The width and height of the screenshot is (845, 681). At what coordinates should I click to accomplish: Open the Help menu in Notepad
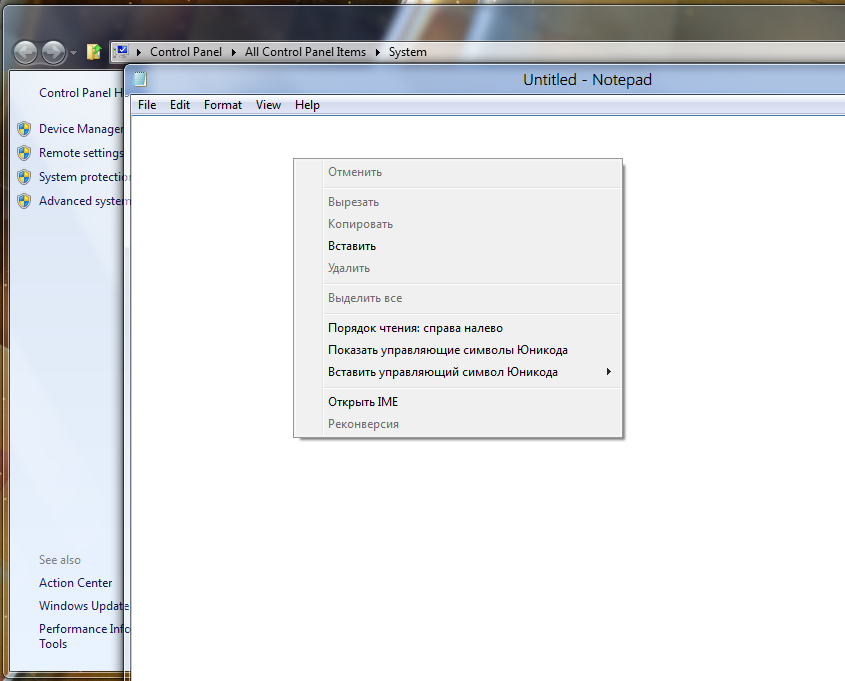click(x=307, y=105)
